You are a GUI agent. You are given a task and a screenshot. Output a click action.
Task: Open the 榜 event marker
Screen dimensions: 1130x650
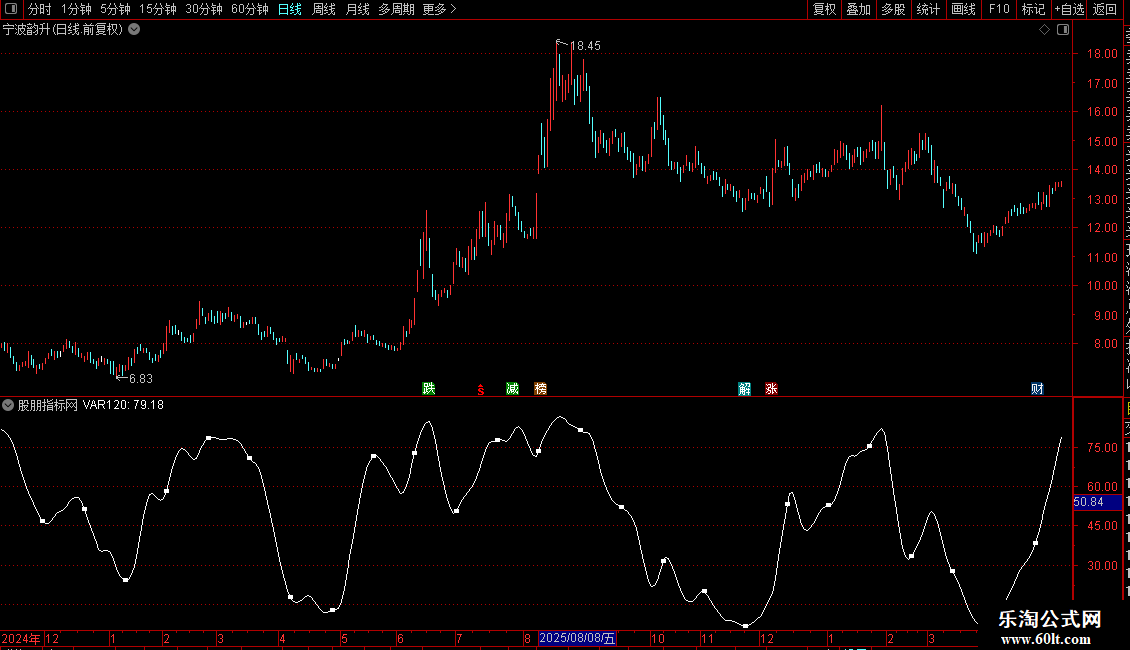[540, 389]
